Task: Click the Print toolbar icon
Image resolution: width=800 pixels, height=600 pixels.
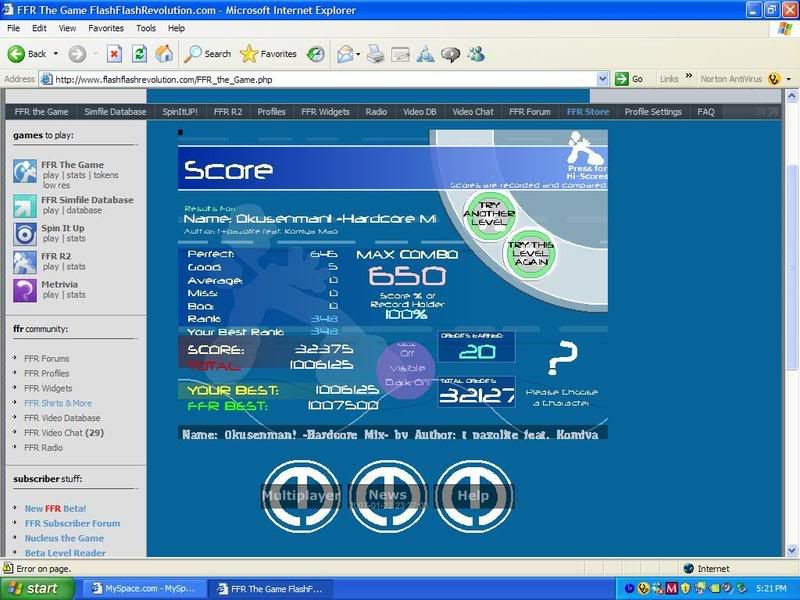Action: pyautogui.click(x=376, y=54)
